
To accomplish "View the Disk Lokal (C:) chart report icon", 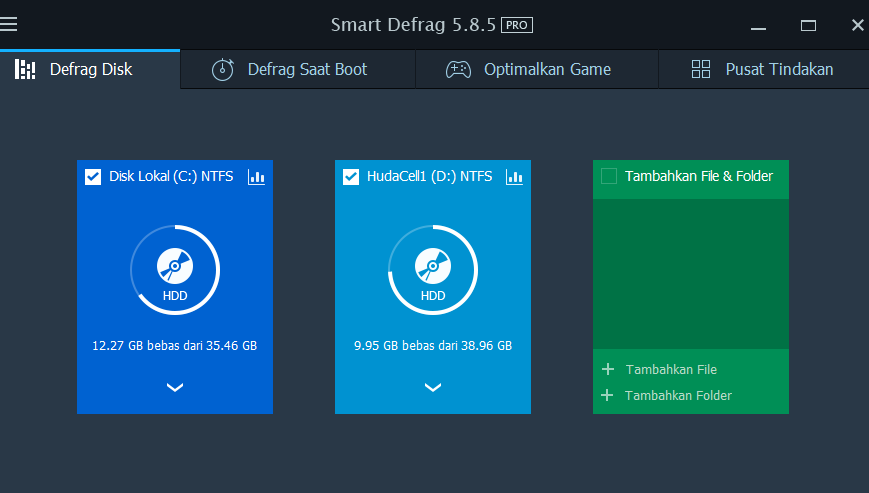I will (x=256, y=177).
